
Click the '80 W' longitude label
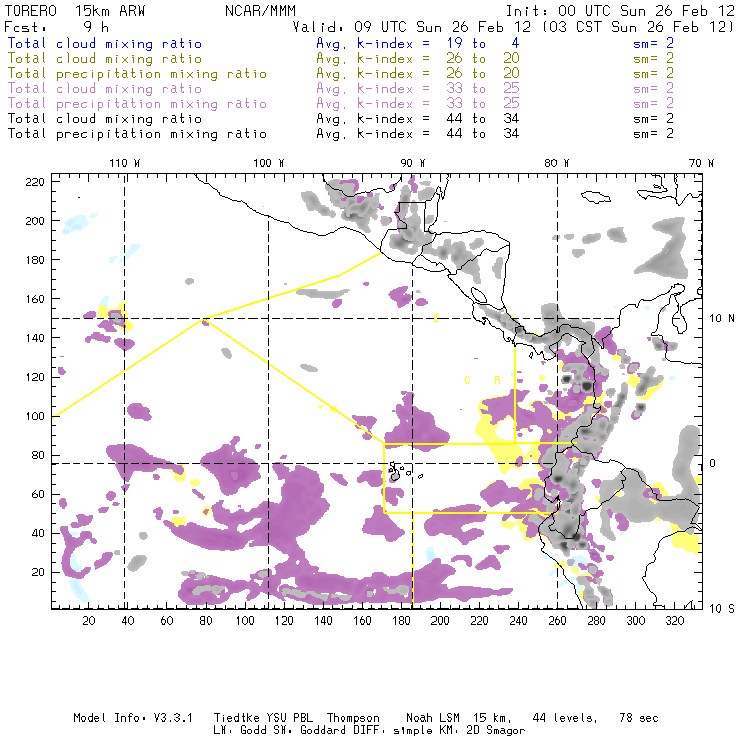(x=556, y=163)
